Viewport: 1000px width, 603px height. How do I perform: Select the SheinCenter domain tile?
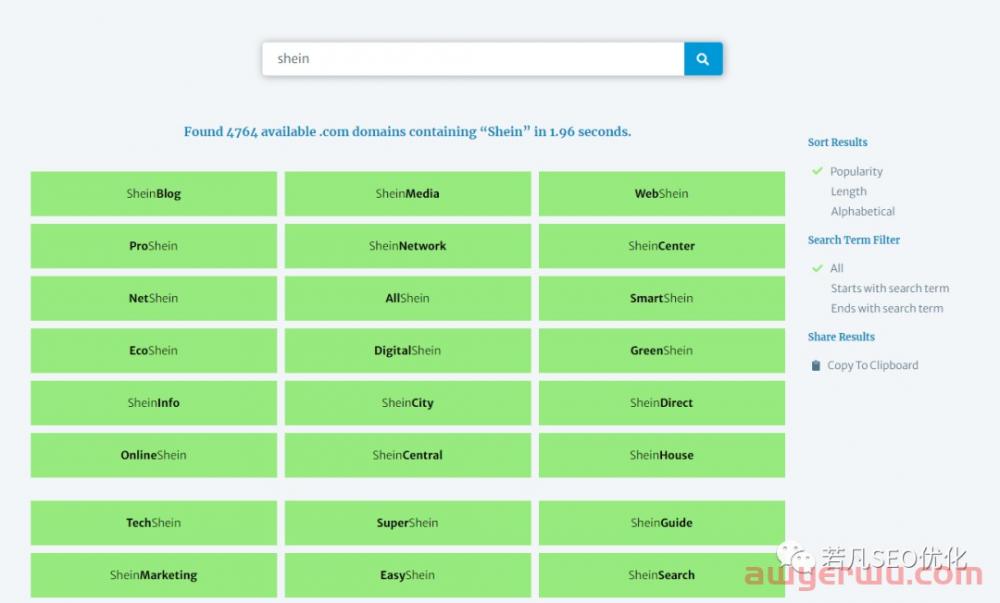coord(662,246)
